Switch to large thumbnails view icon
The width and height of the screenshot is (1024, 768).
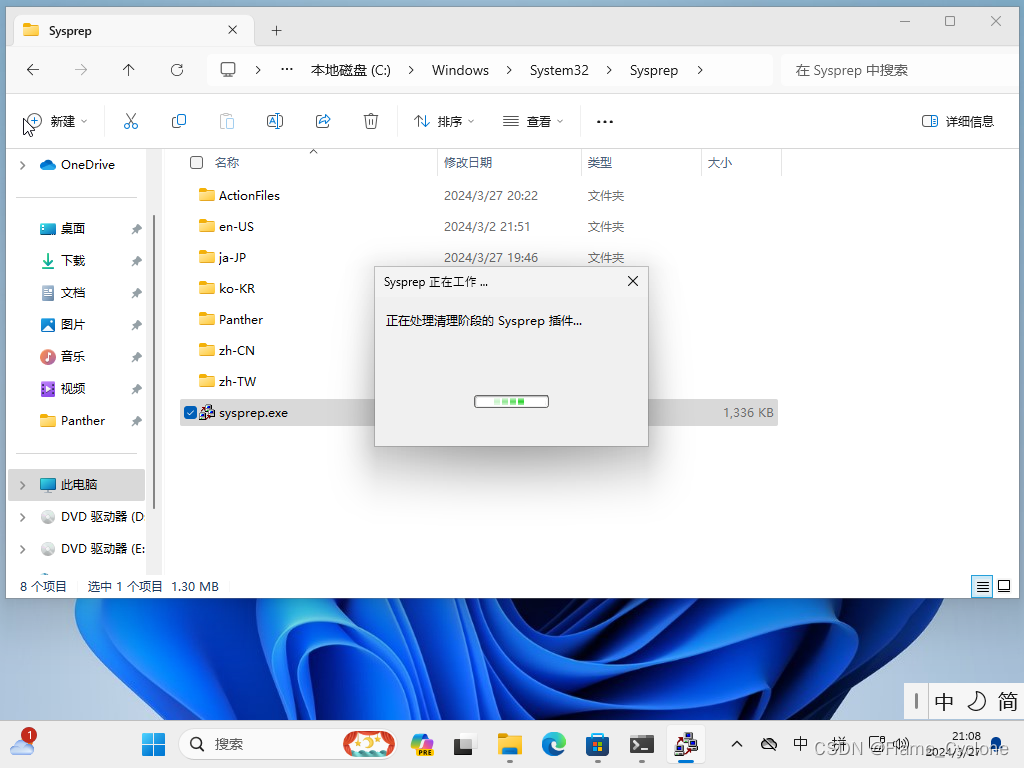(1004, 586)
